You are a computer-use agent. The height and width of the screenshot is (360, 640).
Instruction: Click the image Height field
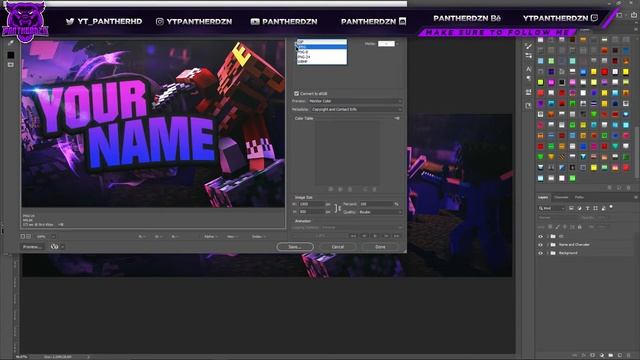(312, 212)
